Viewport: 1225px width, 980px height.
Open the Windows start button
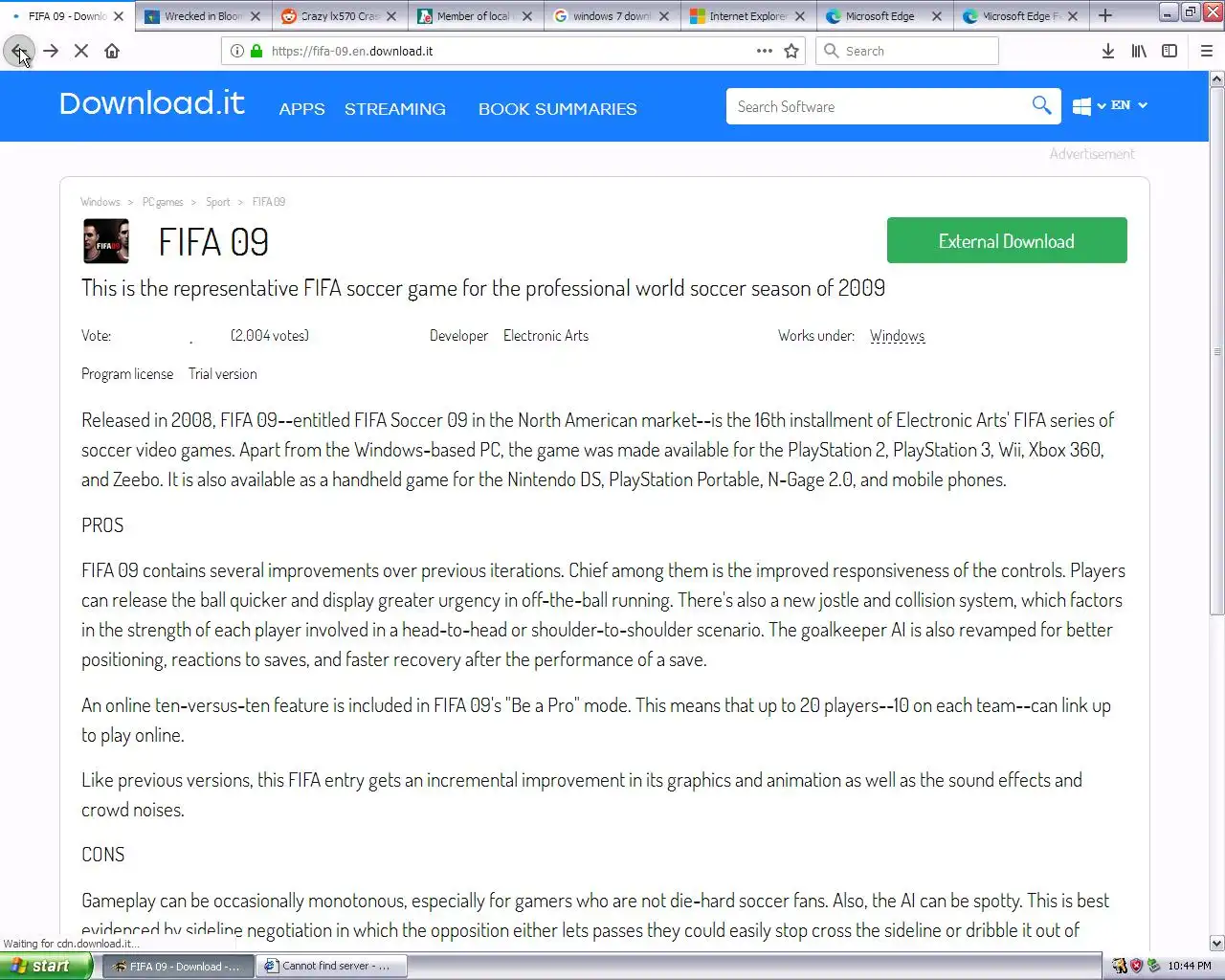[46, 967]
